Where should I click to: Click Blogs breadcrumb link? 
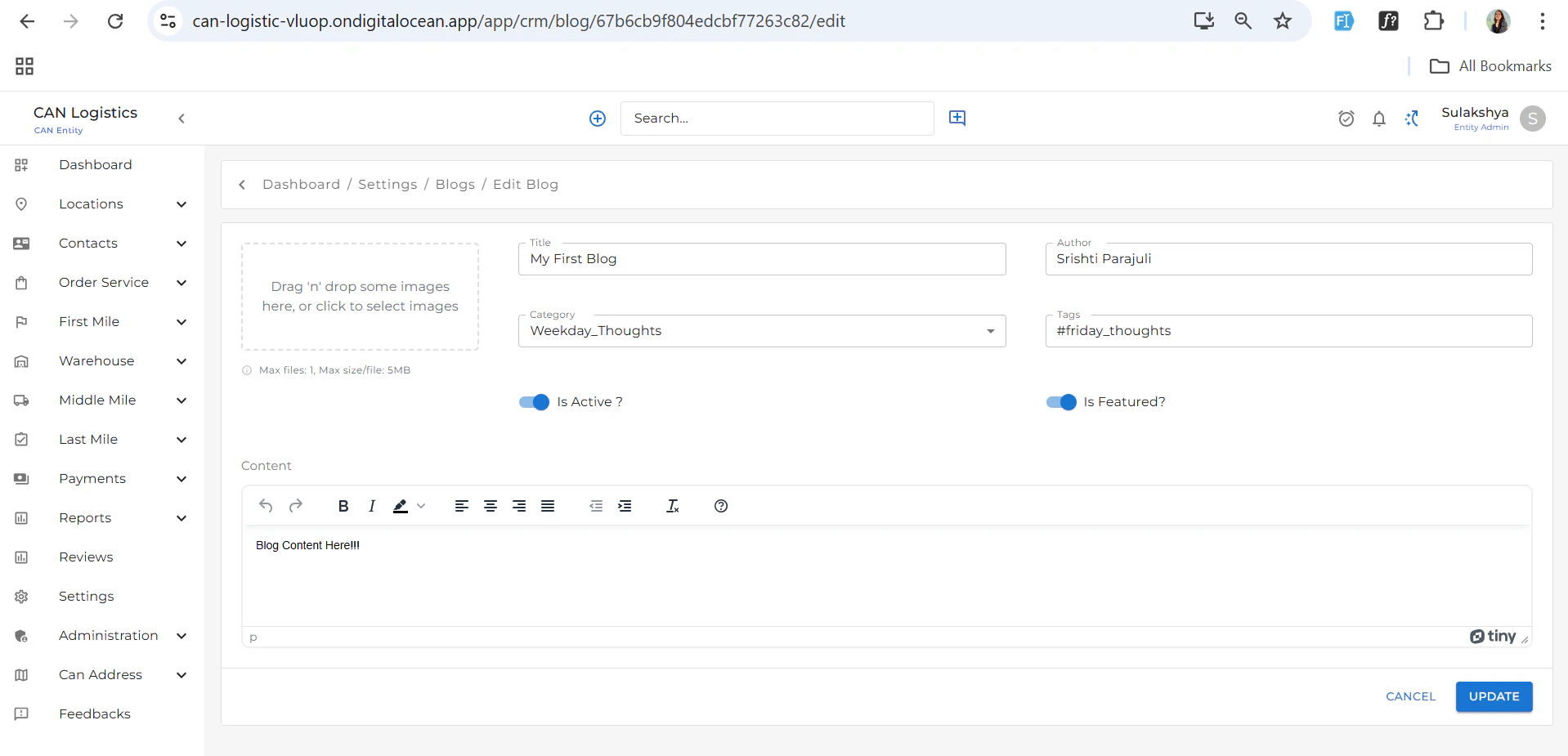[x=455, y=185]
